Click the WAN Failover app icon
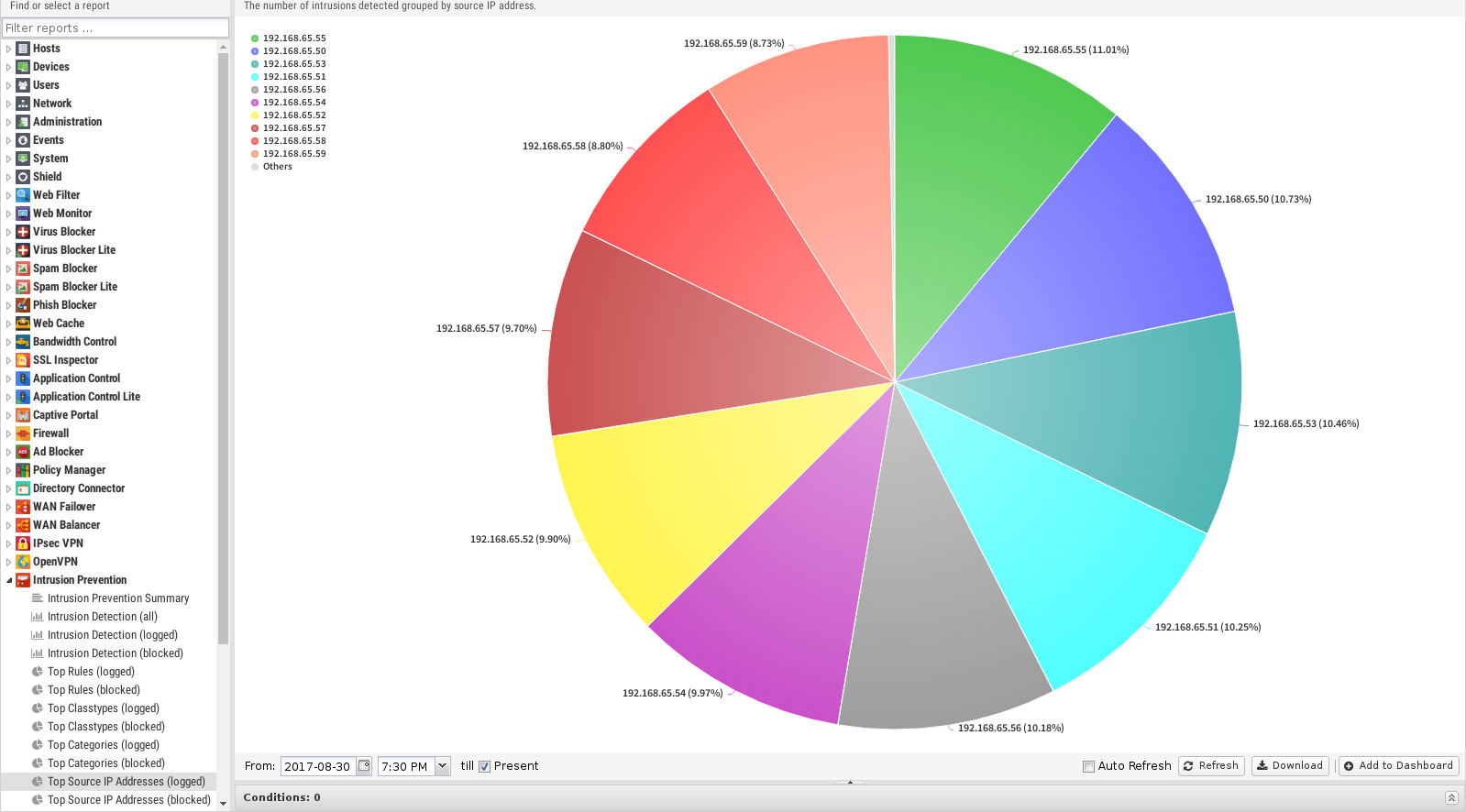 tap(23, 507)
